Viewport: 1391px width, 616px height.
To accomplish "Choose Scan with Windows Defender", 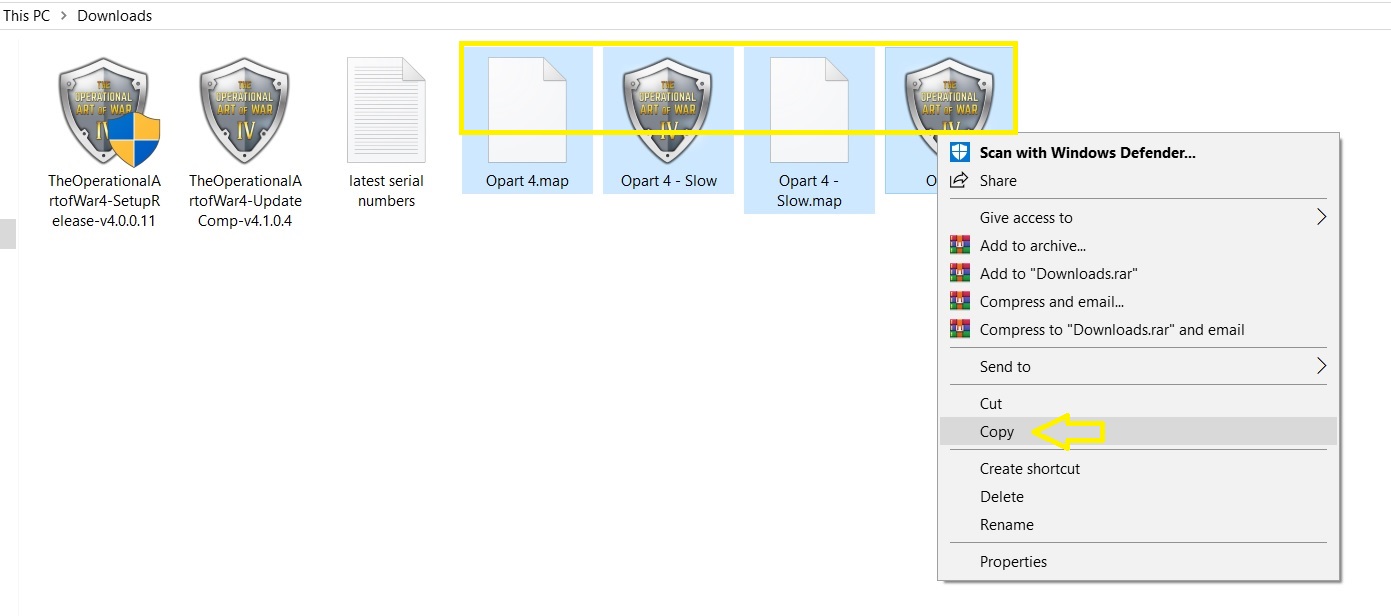I will 1138,153.
